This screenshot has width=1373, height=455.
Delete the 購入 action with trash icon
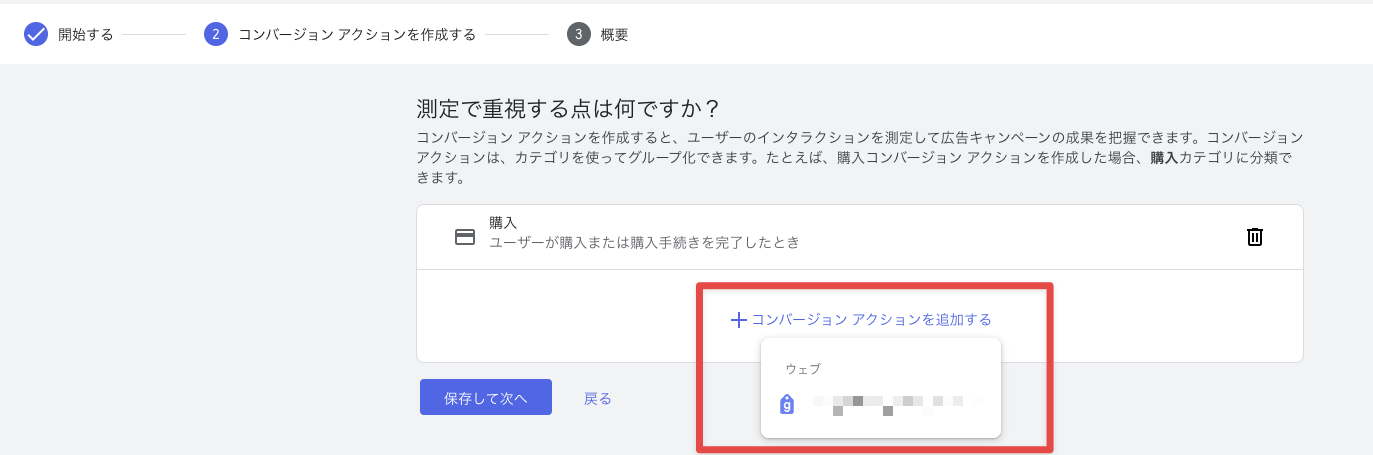point(1254,237)
